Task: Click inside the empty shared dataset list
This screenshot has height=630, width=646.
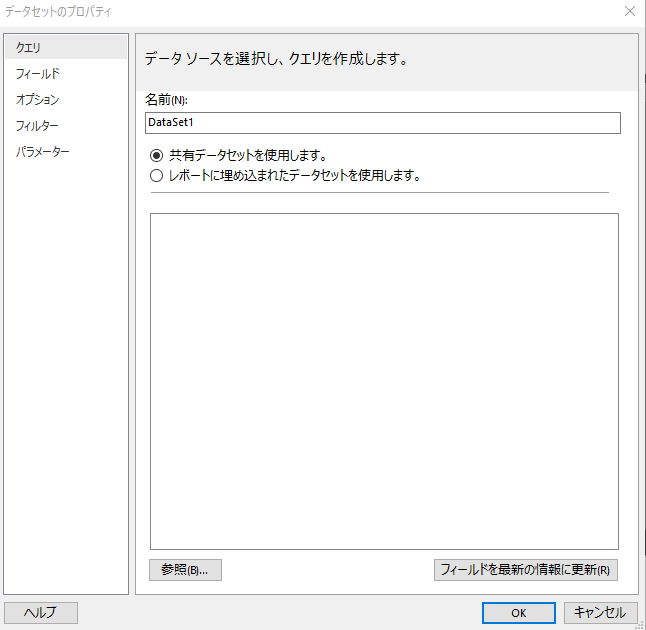Action: click(x=384, y=380)
